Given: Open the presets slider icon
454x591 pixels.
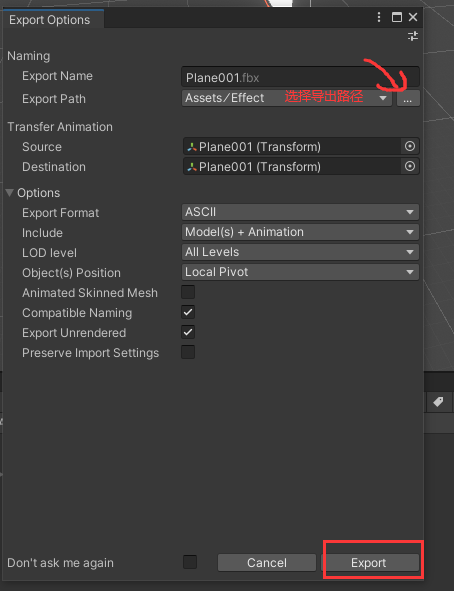Looking at the screenshot, I should [413, 36].
